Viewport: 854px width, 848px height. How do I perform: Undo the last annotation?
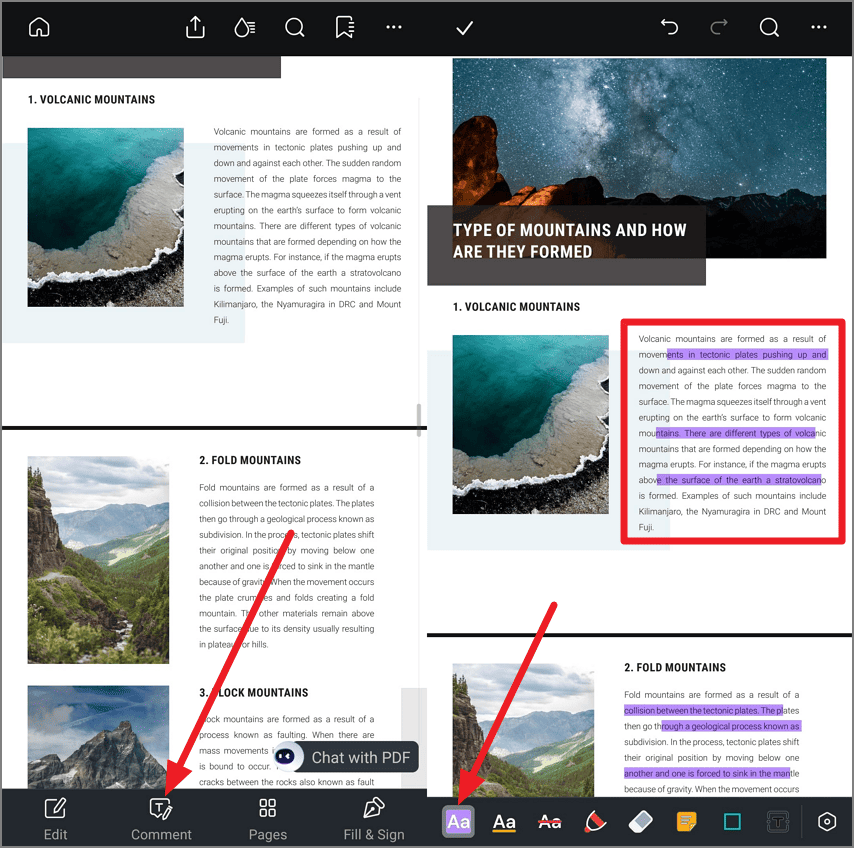(669, 26)
